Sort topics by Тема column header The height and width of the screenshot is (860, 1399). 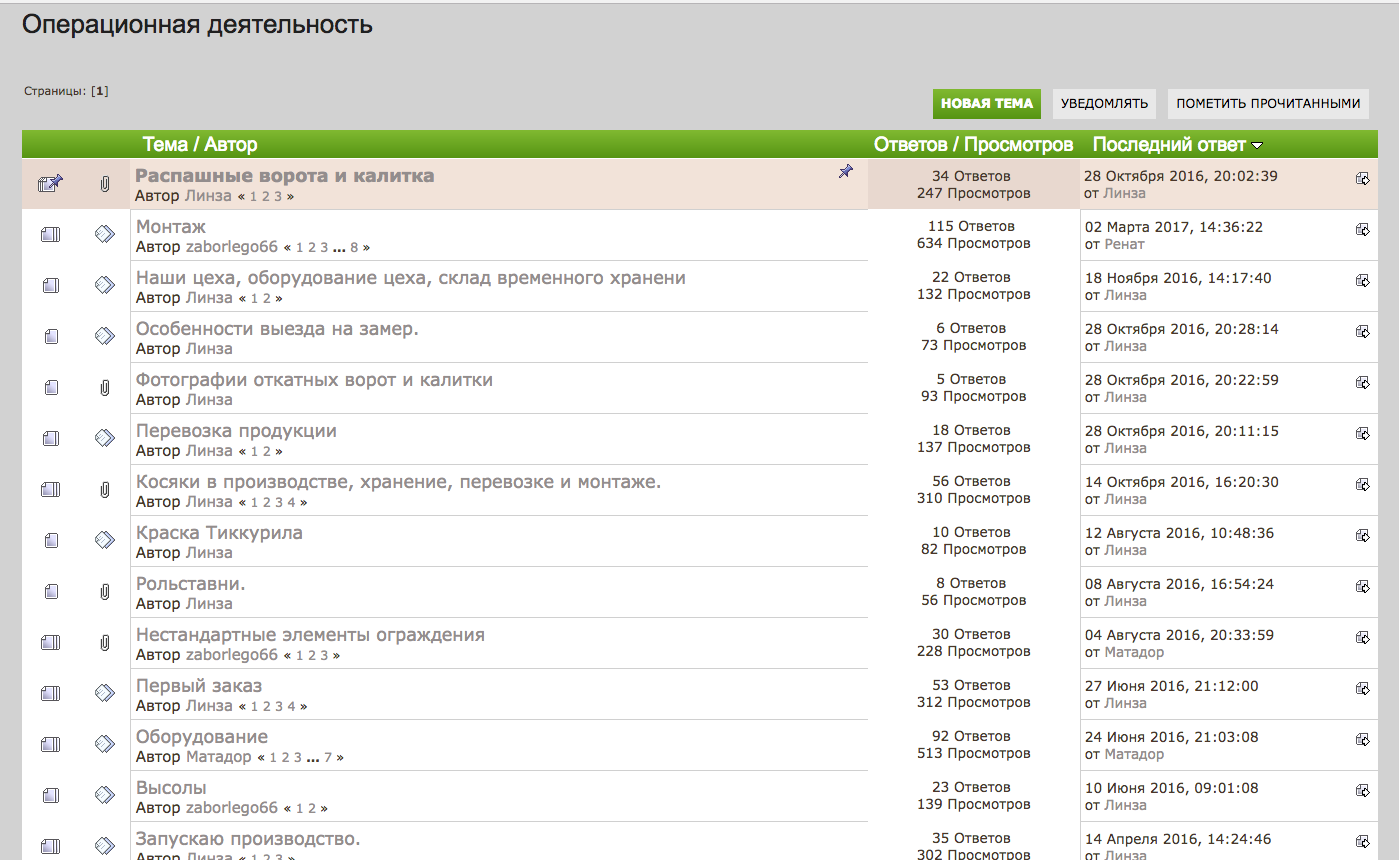click(165, 145)
